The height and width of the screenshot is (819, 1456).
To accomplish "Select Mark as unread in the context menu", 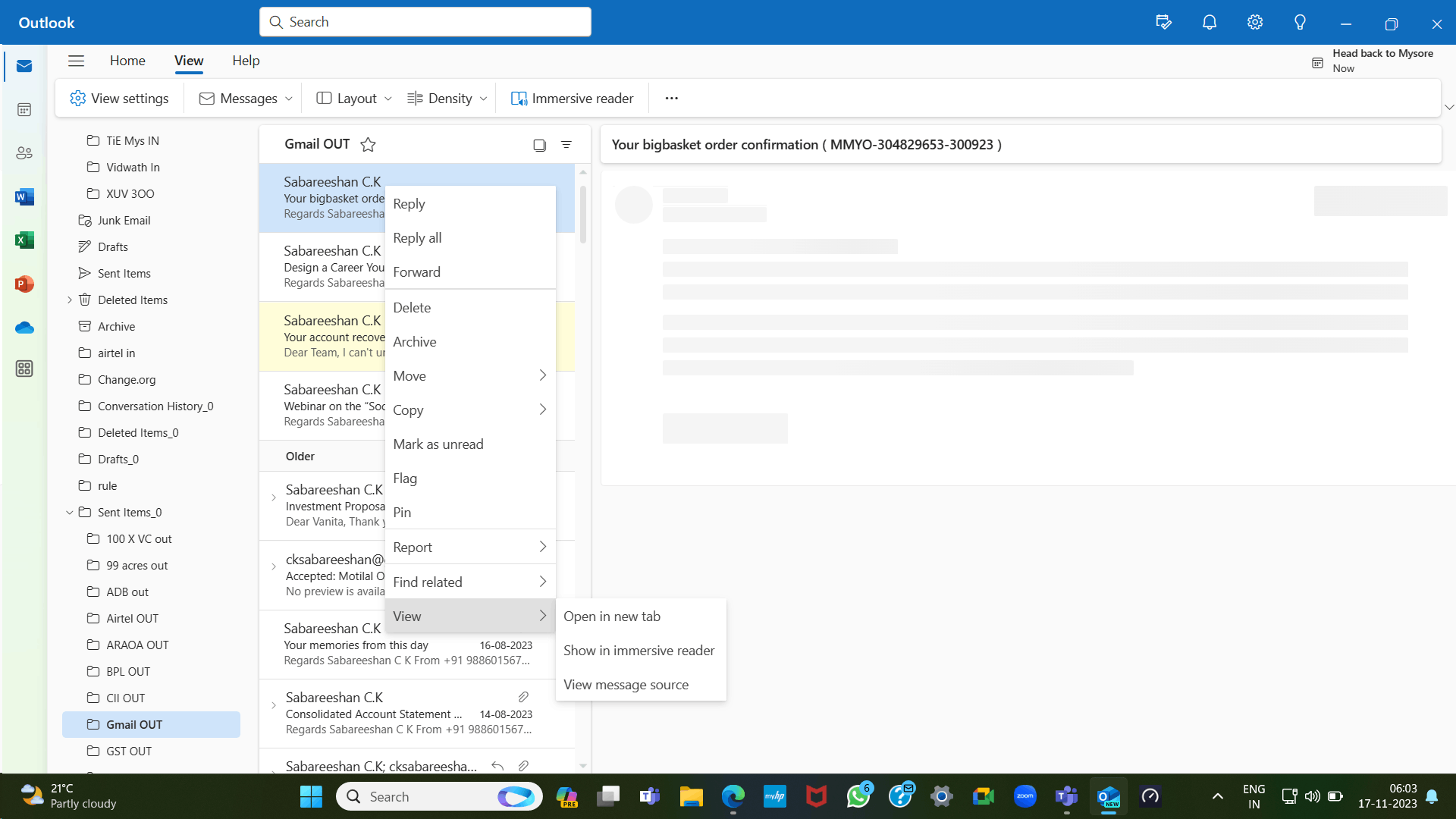I will [x=438, y=444].
